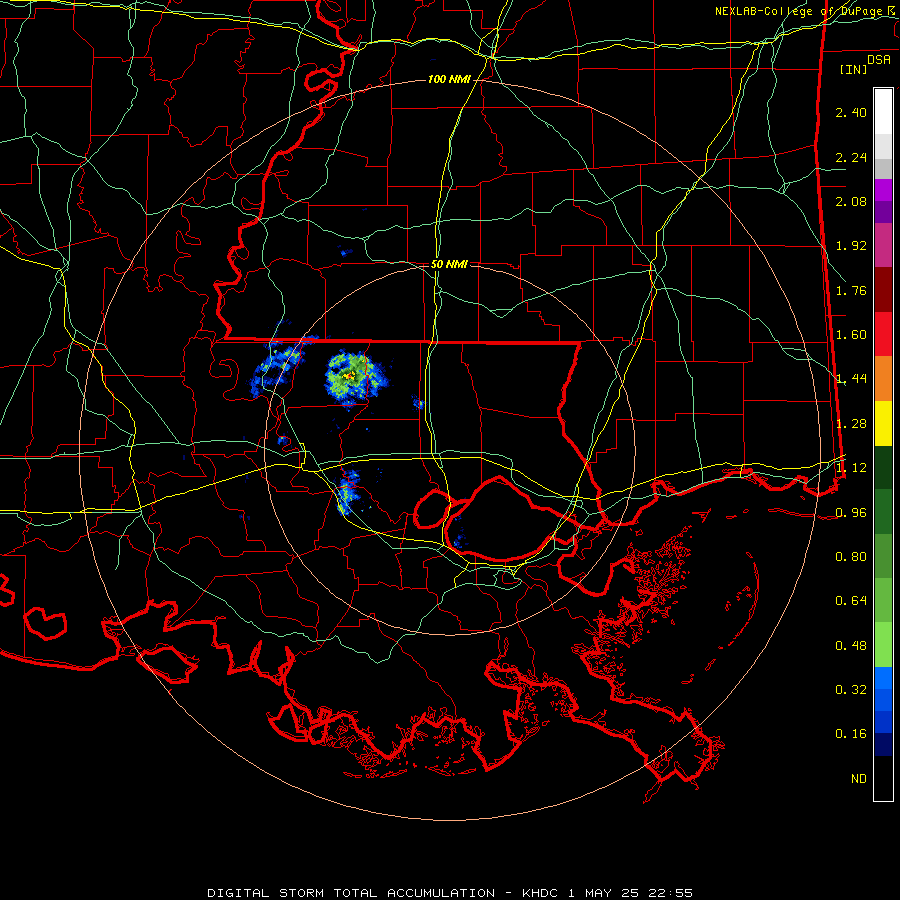The width and height of the screenshot is (900, 900).
Task: Select the 1.60 legend value
Action: click(851, 335)
